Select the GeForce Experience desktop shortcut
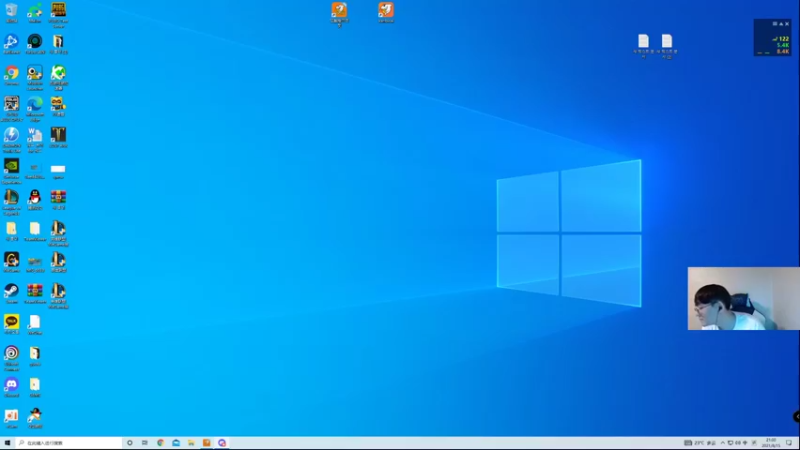Image resolution: width=800 pixels, height=450 pixels. (x=11, y=170)
